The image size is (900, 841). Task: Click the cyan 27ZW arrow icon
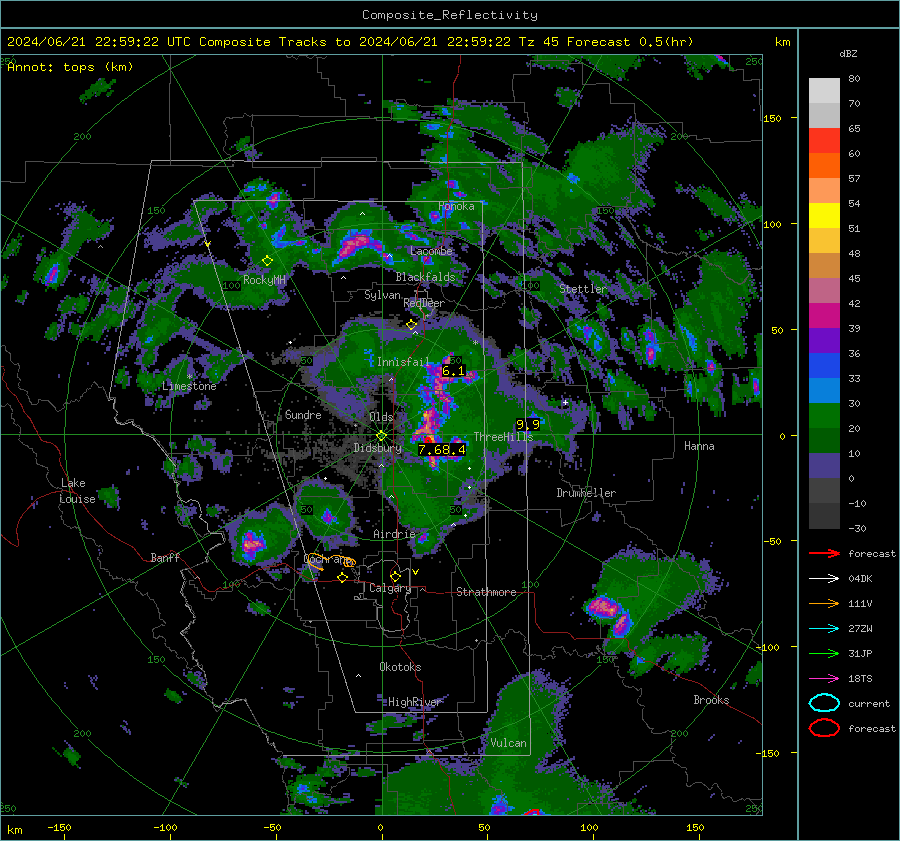coord(824,628)
